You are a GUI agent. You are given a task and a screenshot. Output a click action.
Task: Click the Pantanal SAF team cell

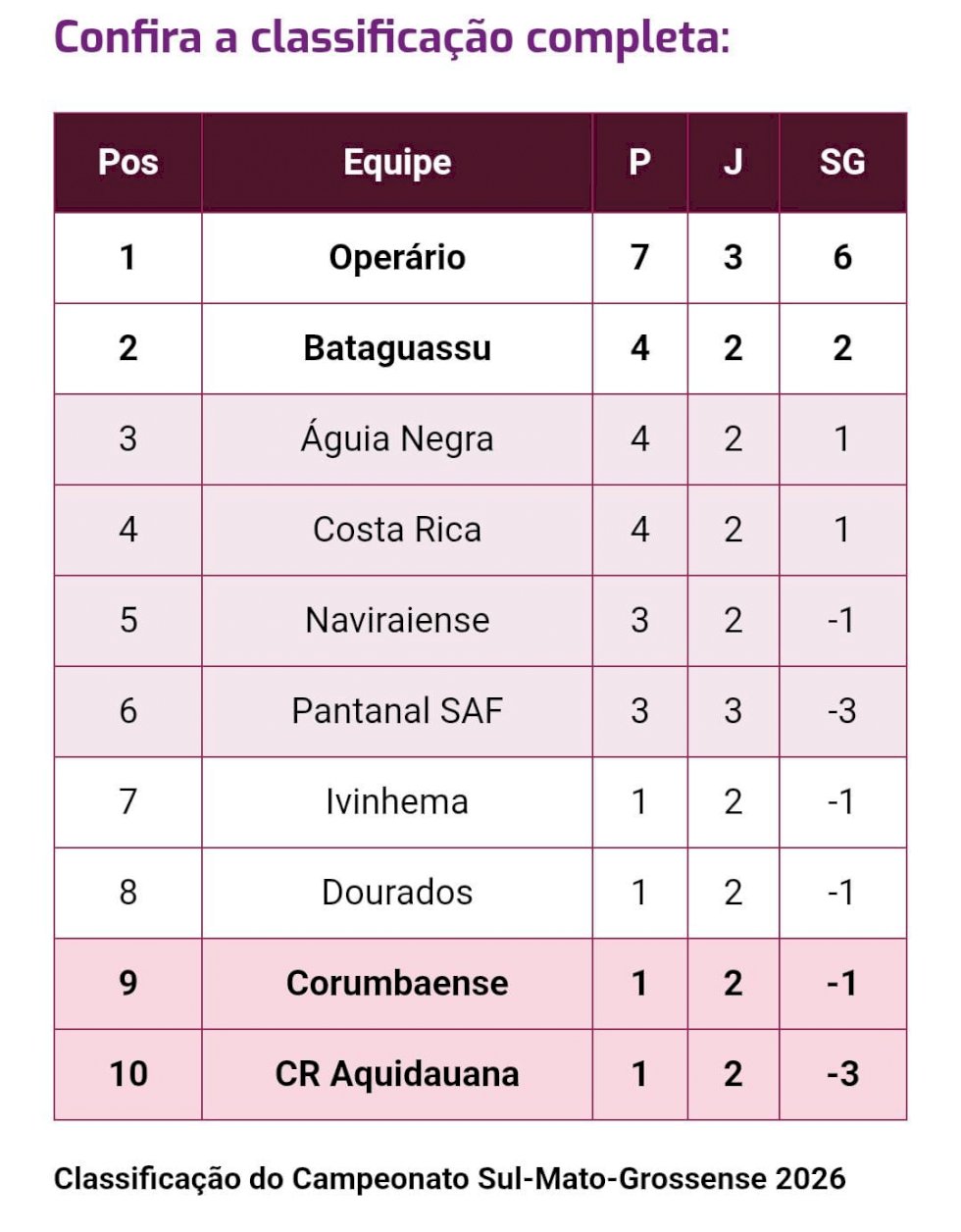click(397, 711)
